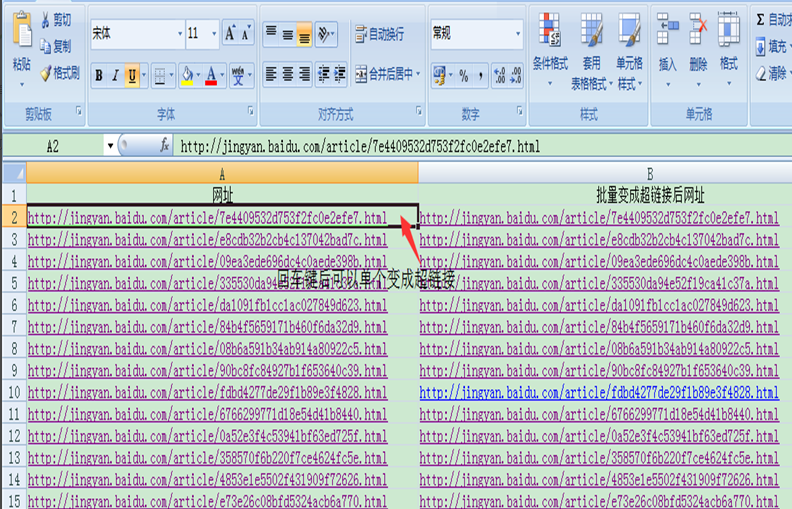Toggle Italic formatting
The width and height of the screenshot is (792, 509).
pyautogui.click(x=115, y=76)
